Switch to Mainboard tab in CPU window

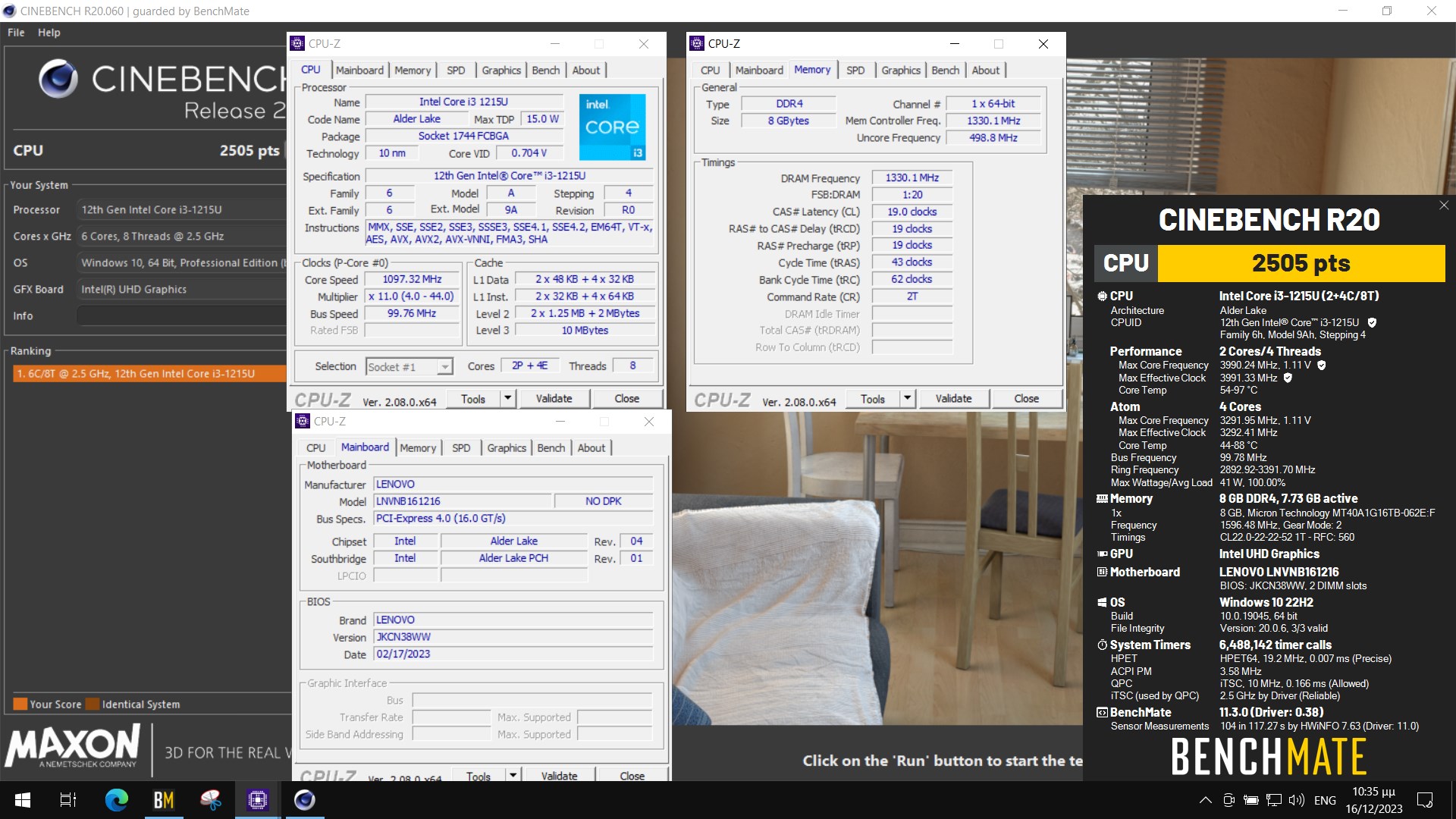(x=359, y=70)
